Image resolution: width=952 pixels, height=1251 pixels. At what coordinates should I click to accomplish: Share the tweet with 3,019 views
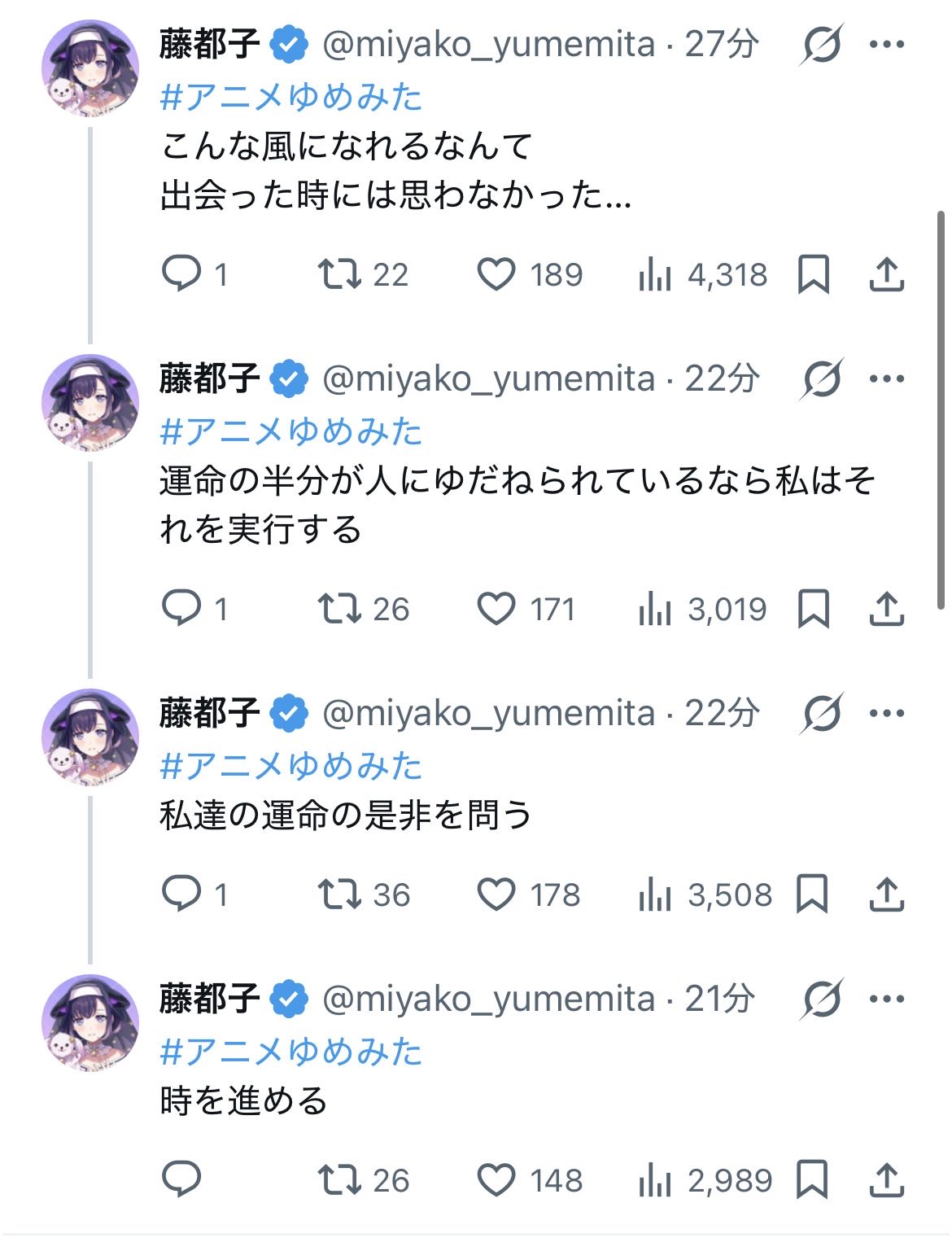(x=887, y=609)
